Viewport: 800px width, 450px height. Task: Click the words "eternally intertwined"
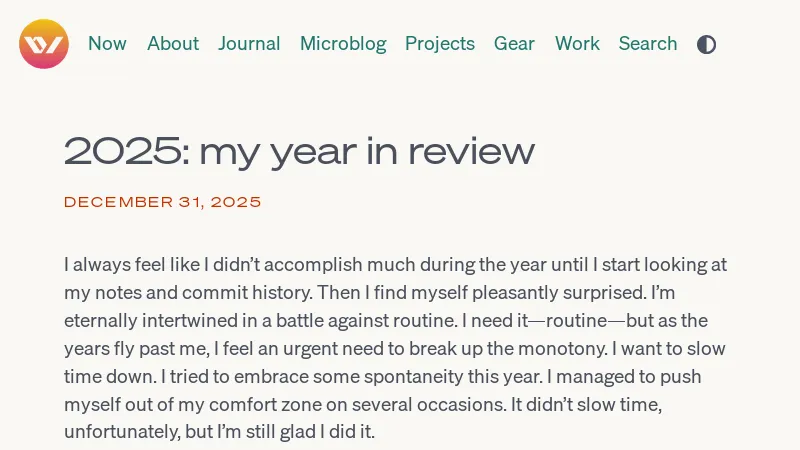point(148,321)
